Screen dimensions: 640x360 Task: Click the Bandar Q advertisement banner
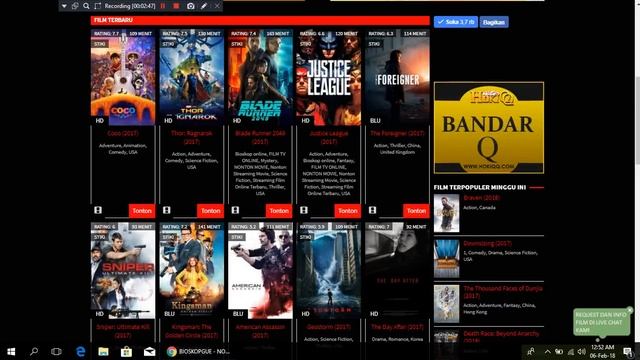coord(489,128)
